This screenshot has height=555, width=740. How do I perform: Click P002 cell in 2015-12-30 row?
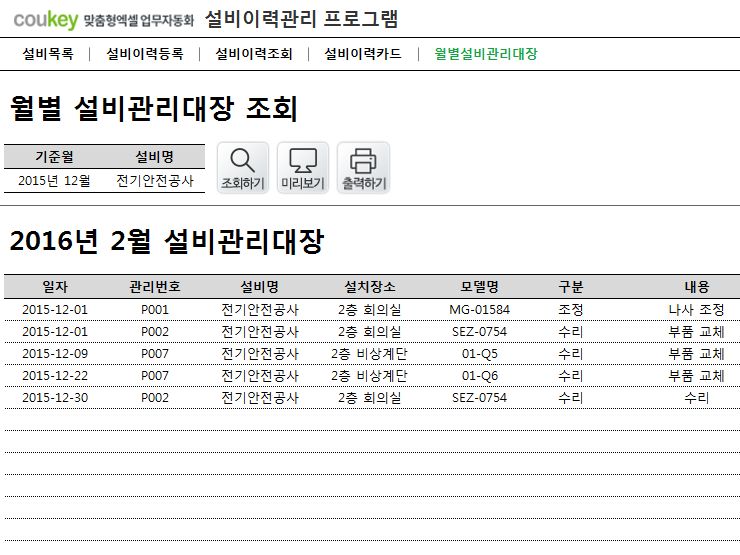tap(155, 398)
